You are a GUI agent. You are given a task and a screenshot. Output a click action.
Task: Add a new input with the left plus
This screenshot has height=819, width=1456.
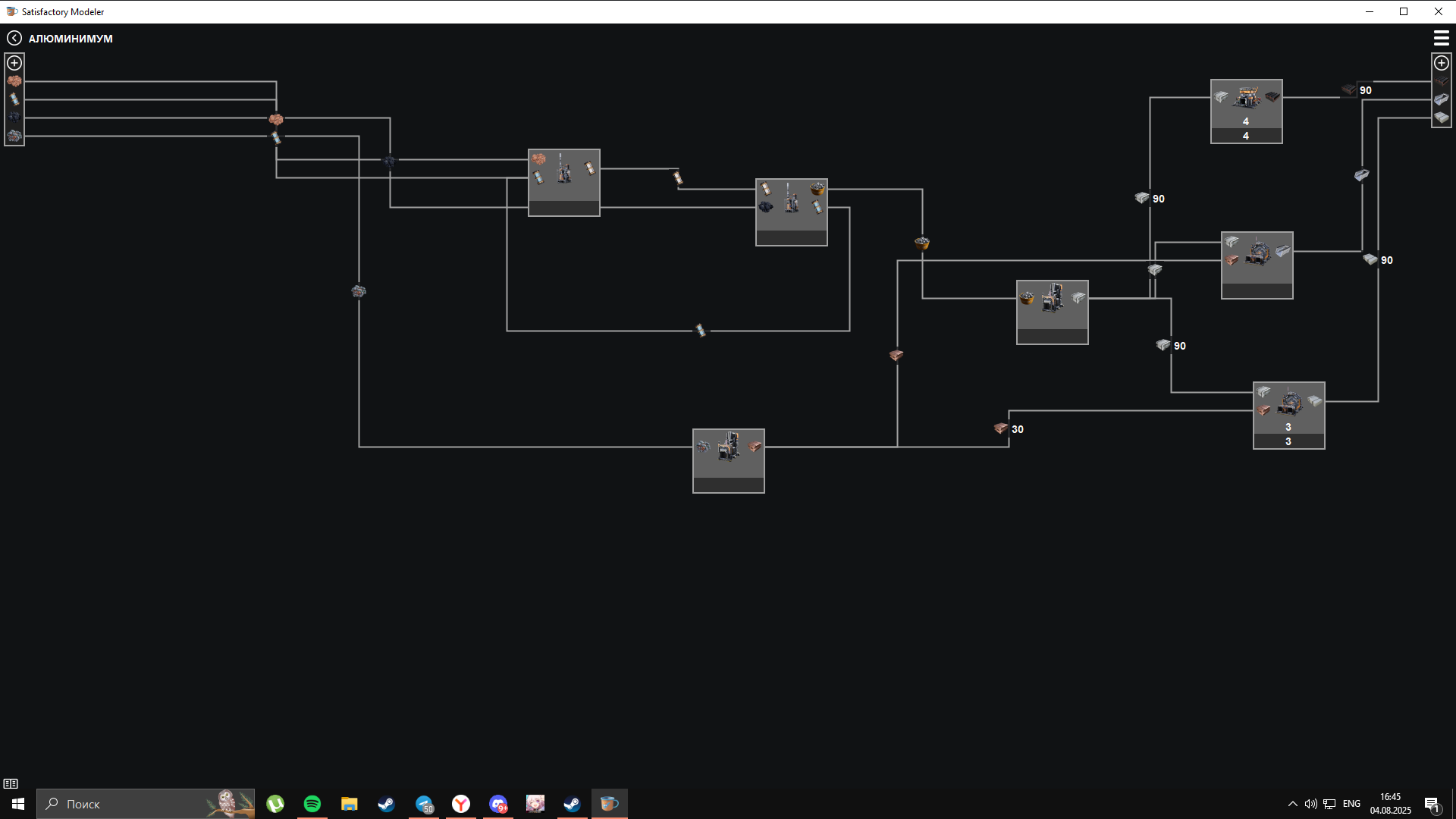coord(14,63)
